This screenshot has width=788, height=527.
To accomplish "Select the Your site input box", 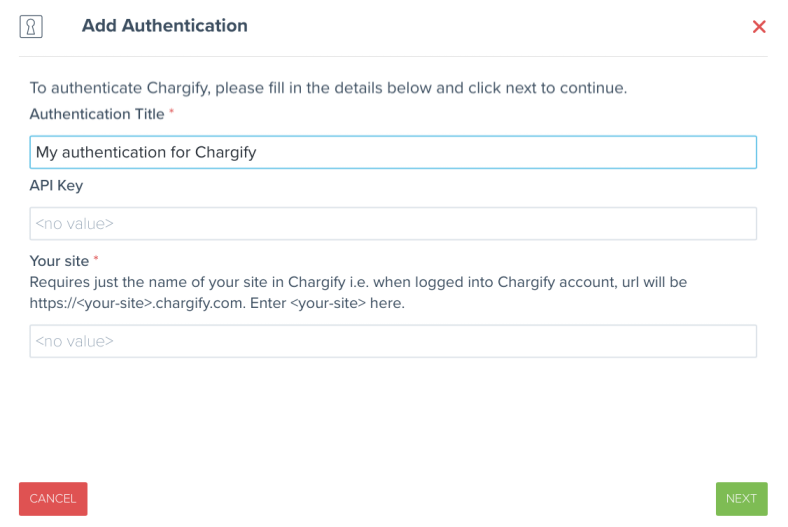I will point(393,341).
